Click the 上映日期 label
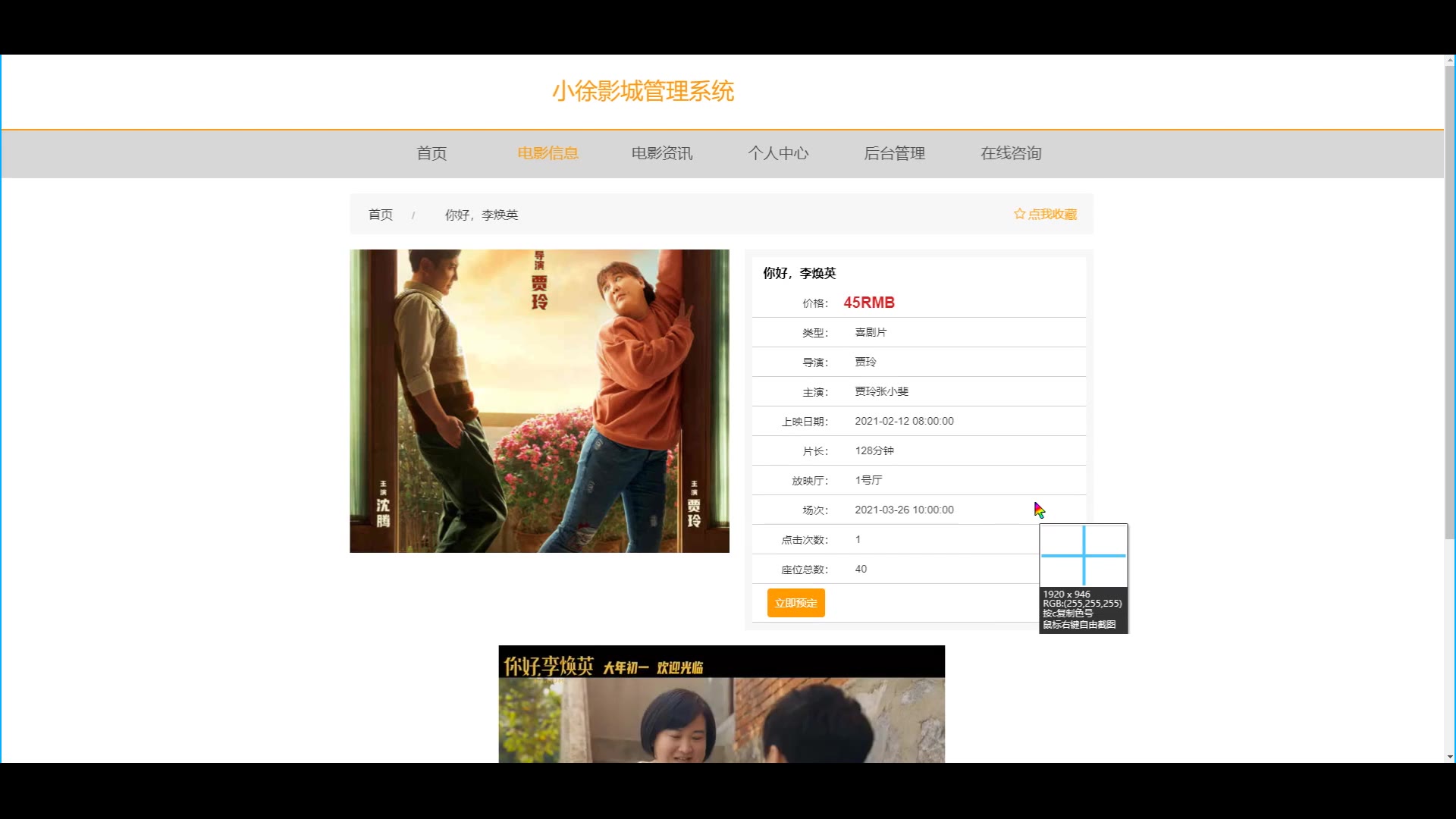Viewport: 1456px width, 819px height. [805, 422]
